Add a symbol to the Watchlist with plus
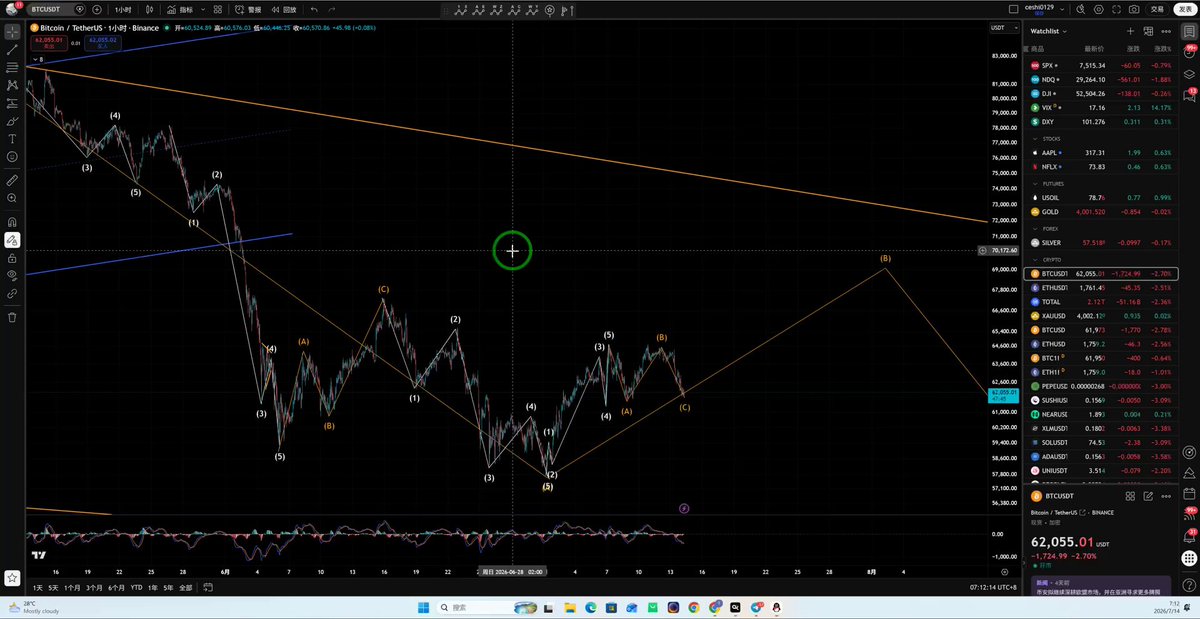The image size is (1200, 619). coord(1131,31)
